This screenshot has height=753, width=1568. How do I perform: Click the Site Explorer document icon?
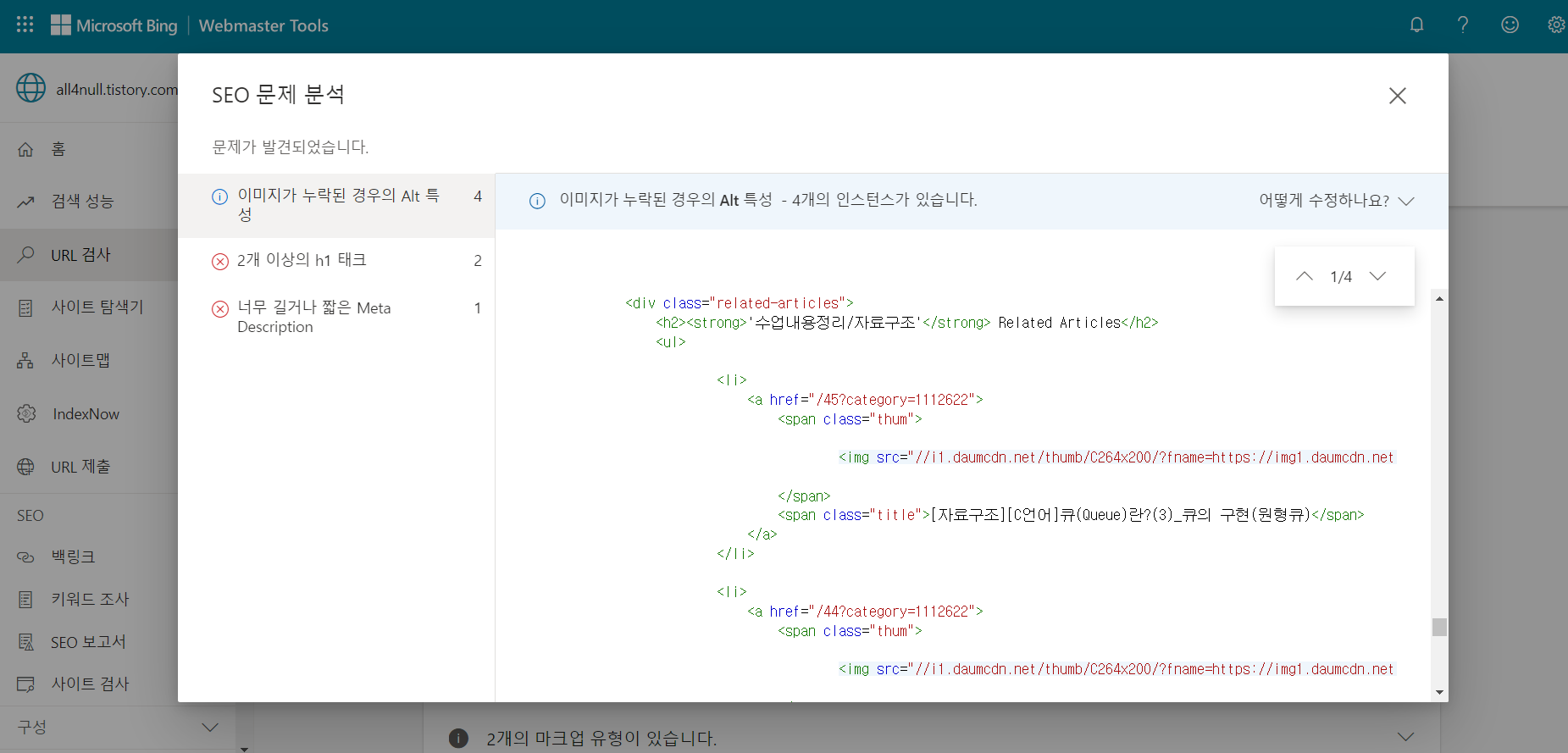26,307
